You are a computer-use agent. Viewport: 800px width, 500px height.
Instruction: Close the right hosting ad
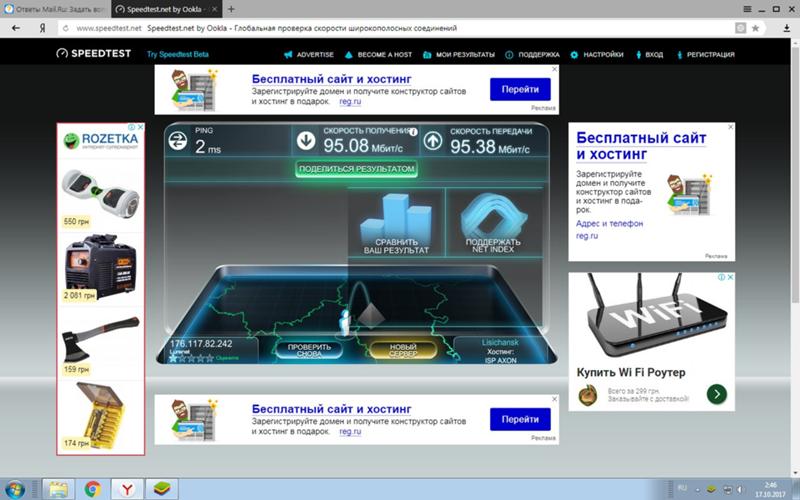pos(731,127)
